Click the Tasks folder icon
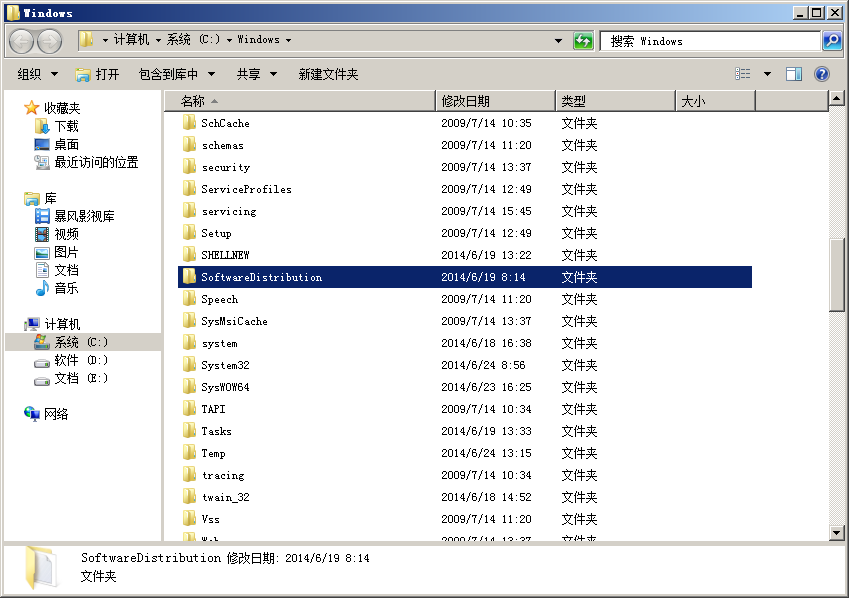The image size is (849, 598). click(189, 431)
